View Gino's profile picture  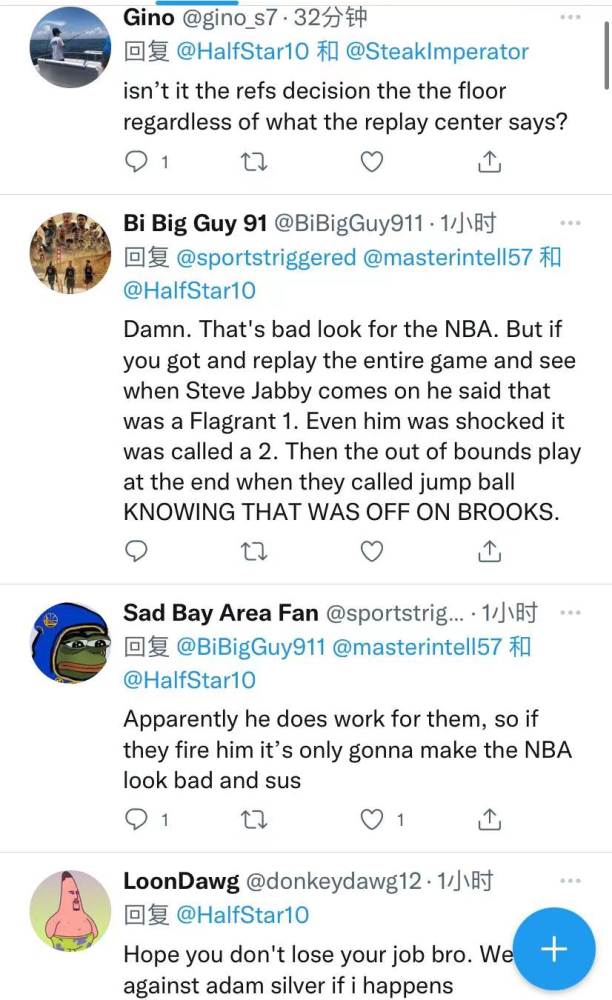point(70,47)
